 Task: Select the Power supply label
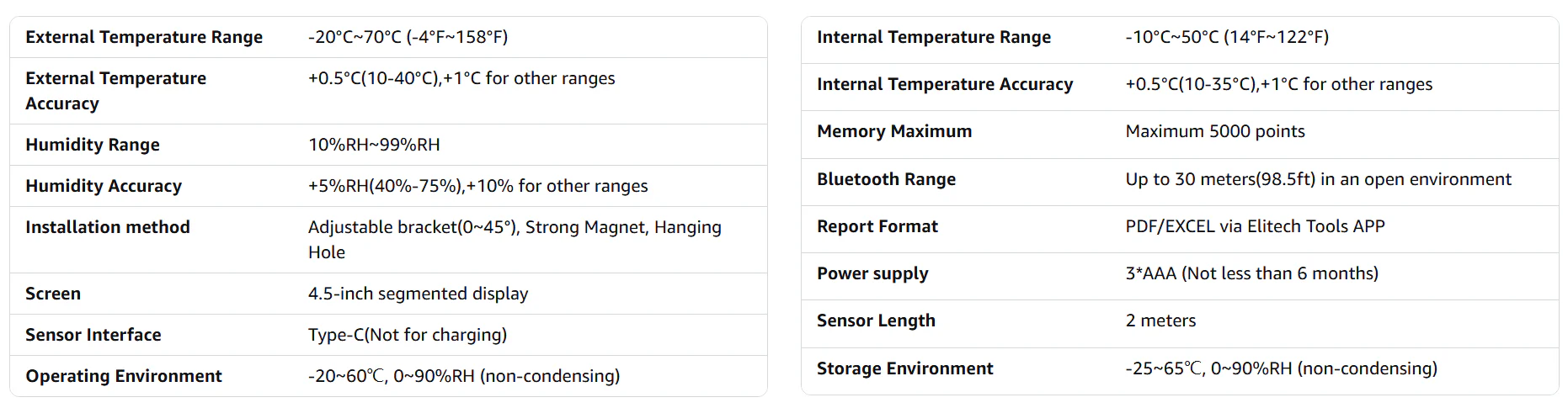point(872,273)
